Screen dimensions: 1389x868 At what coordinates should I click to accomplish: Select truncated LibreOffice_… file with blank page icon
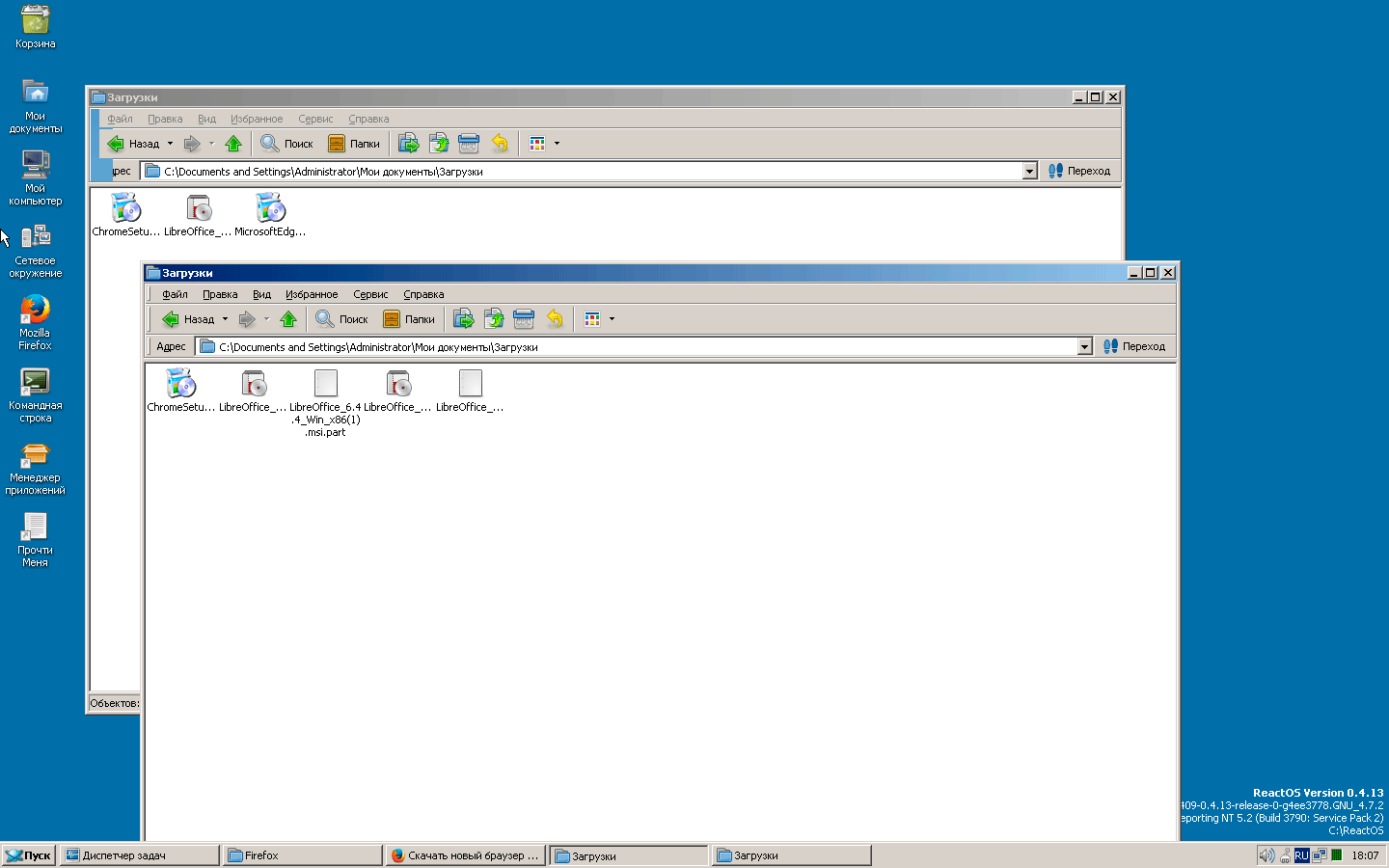click(x=470, y=391)
